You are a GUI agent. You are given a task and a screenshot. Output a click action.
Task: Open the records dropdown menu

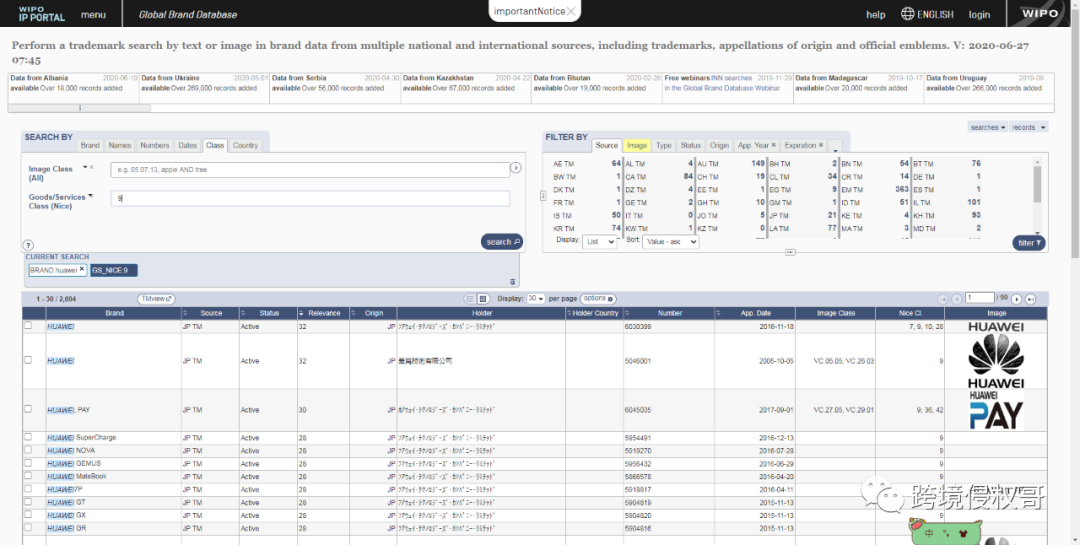1029,127
